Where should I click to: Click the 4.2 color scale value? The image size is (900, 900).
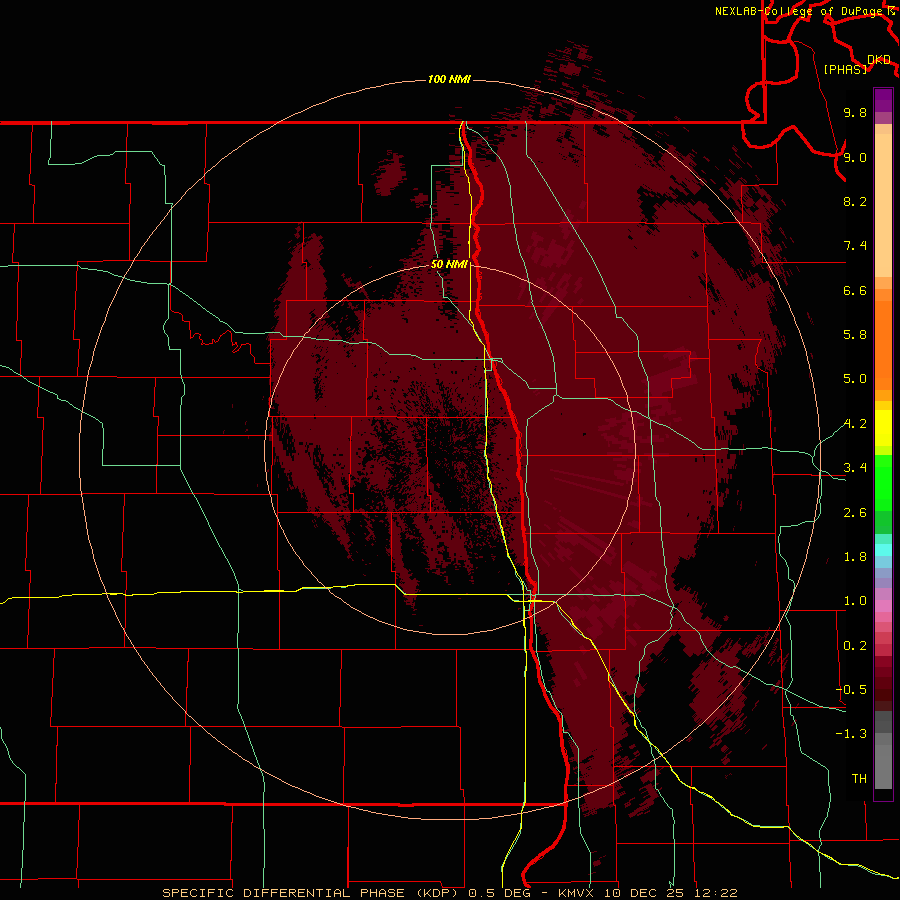pos(855,424)
